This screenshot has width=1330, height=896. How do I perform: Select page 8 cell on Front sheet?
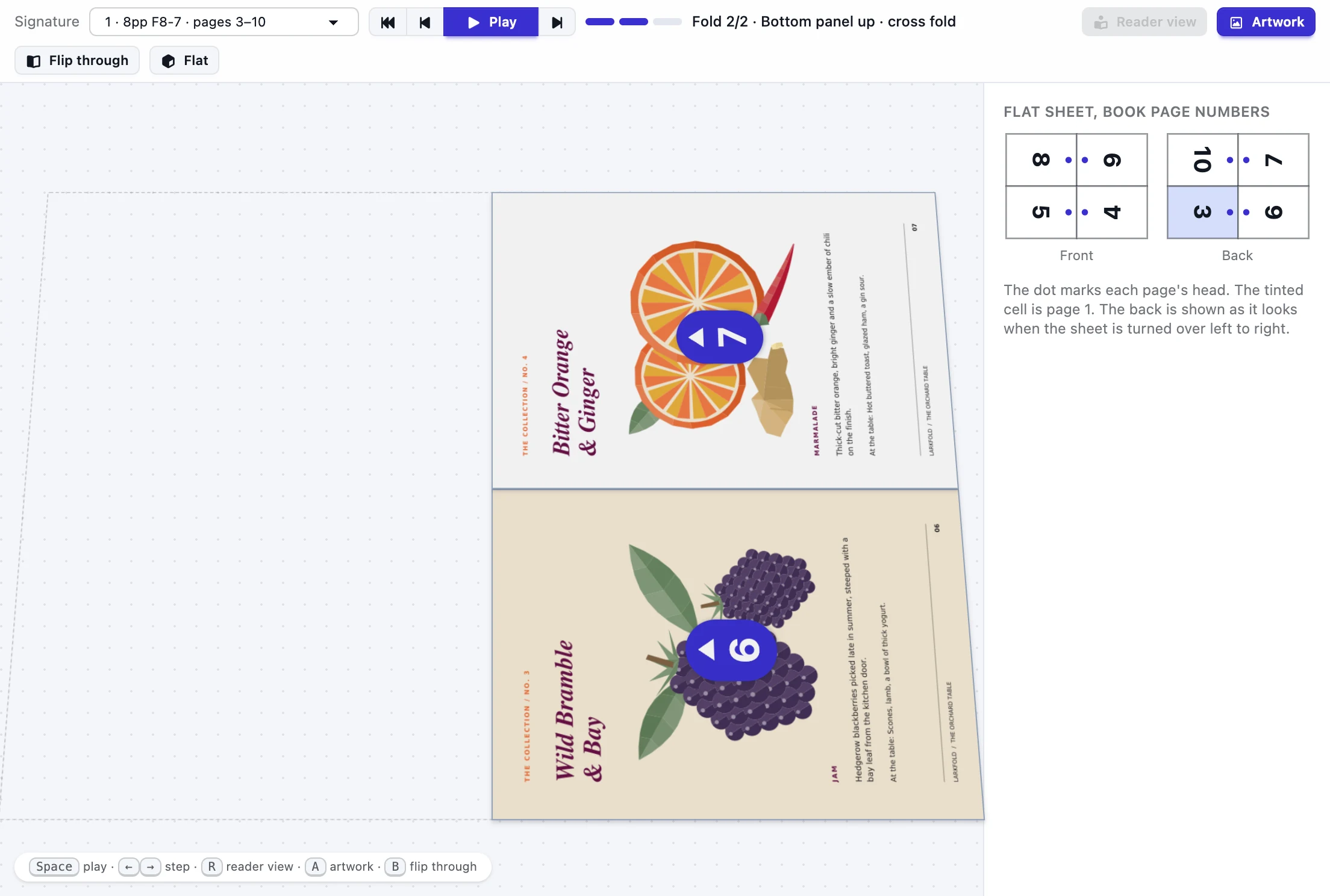point(1041,160)
